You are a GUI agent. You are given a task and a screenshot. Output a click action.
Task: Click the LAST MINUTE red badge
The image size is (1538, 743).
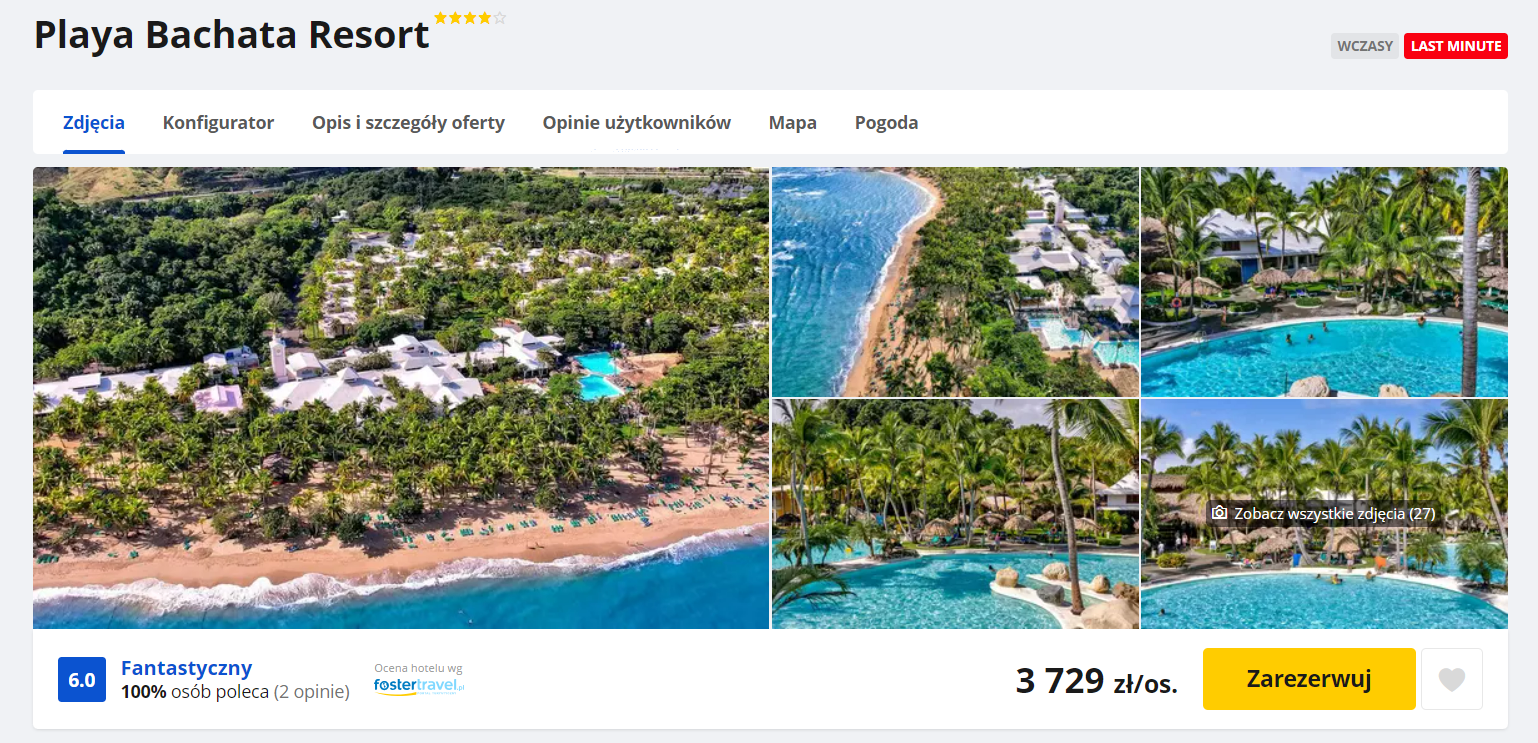click(x=1456, y=46)
